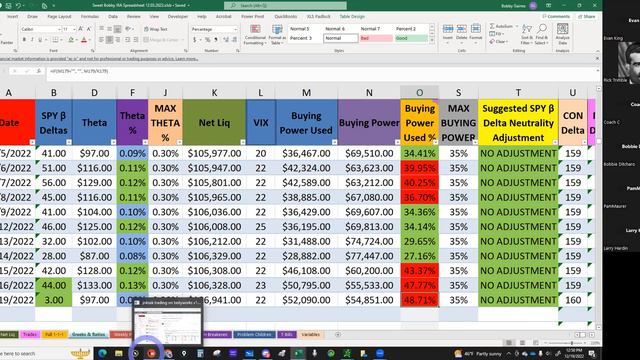This screenshot has height=360, width=640.
Task: Open filter dropdown on Theta column
Action: 113,142
